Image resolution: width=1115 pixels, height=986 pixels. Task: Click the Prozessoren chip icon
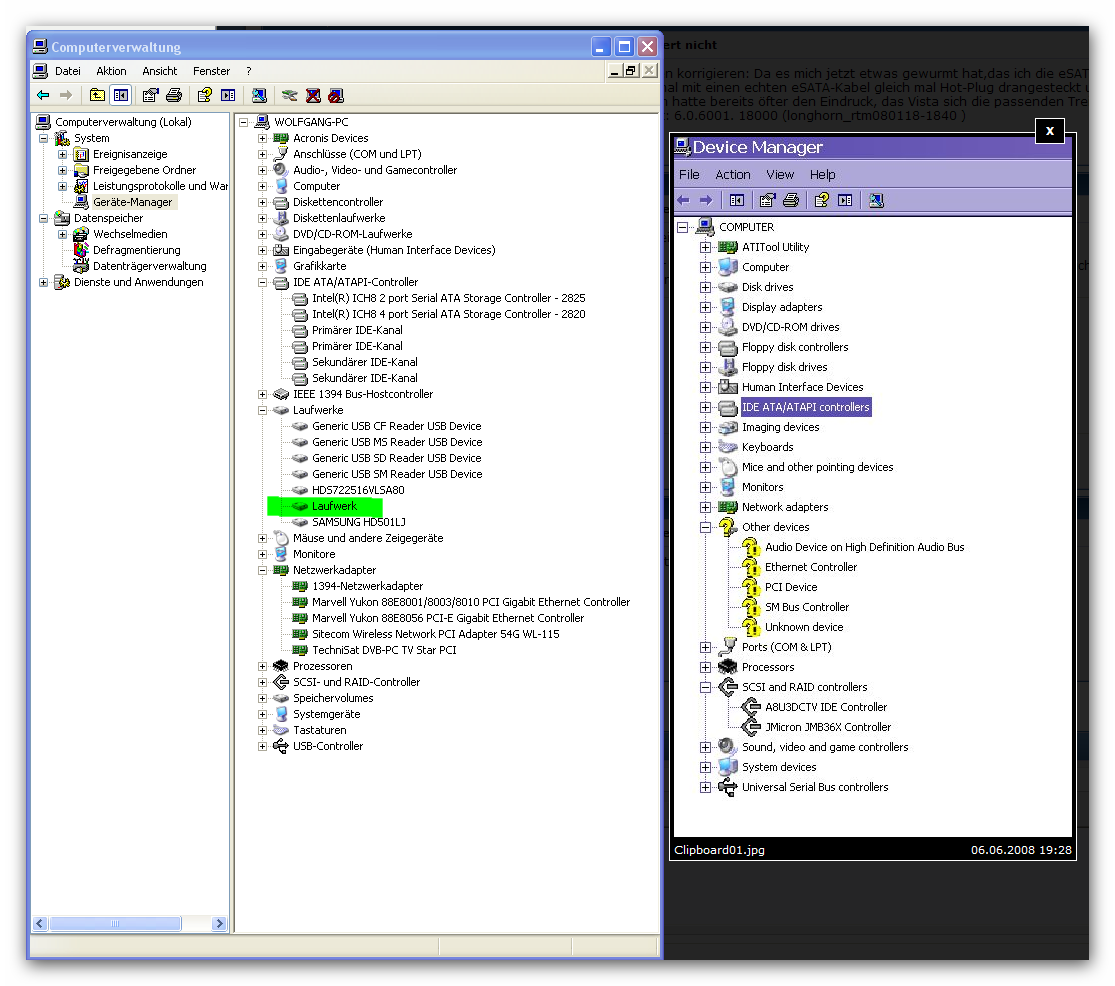(281, 666)
